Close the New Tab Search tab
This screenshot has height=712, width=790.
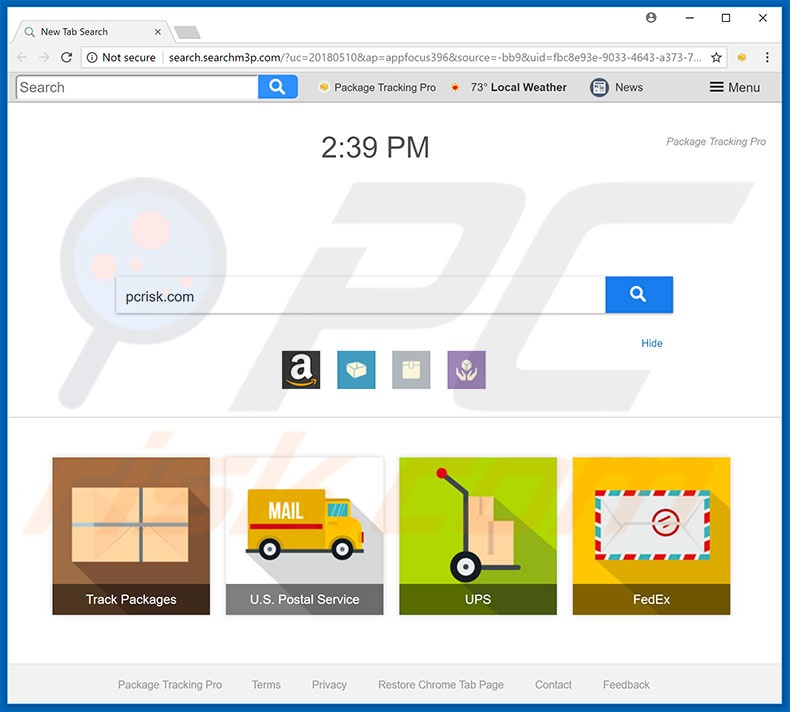(158, 32)
